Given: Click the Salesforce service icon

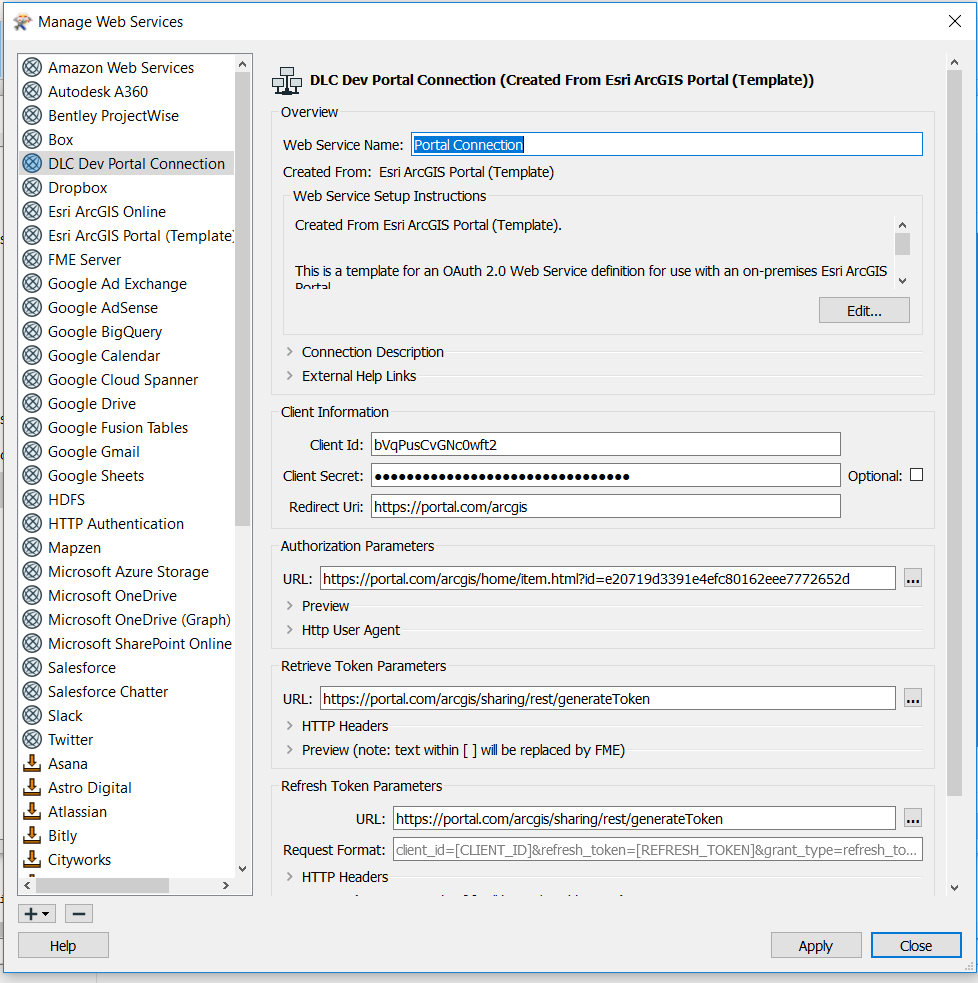Looking at the screenshot, I should pos(32,667).
